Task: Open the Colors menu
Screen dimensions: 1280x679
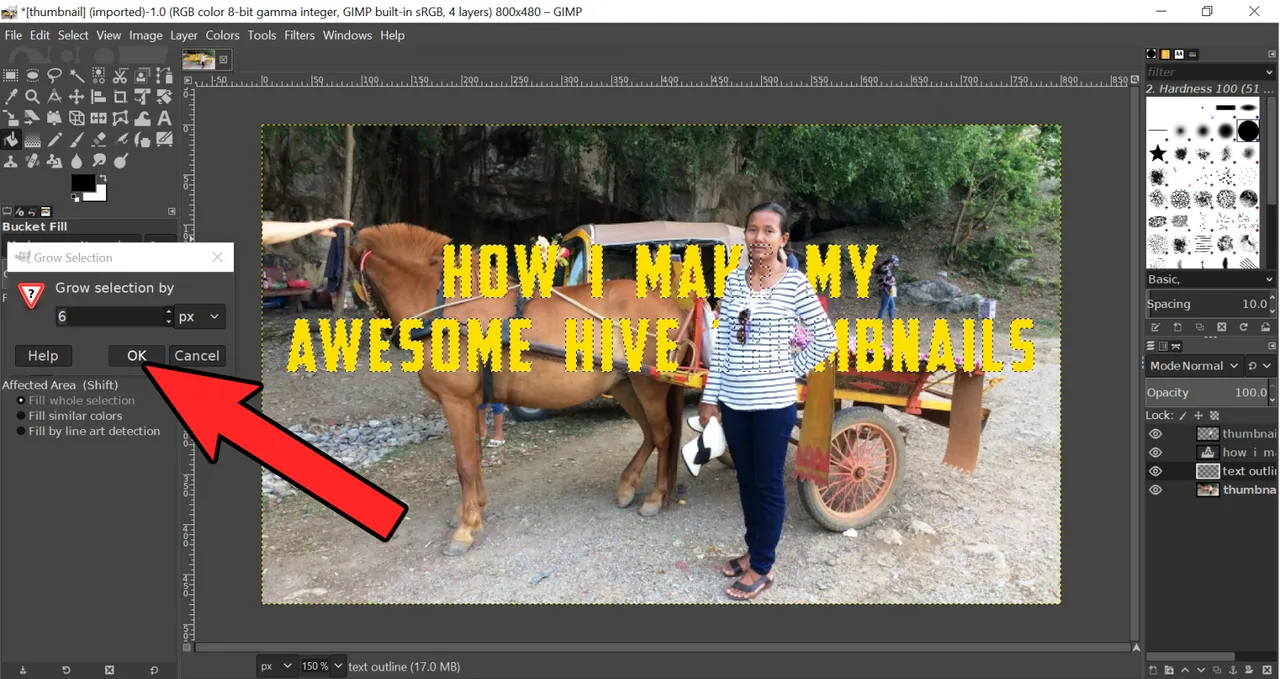Action: point(223,35)
